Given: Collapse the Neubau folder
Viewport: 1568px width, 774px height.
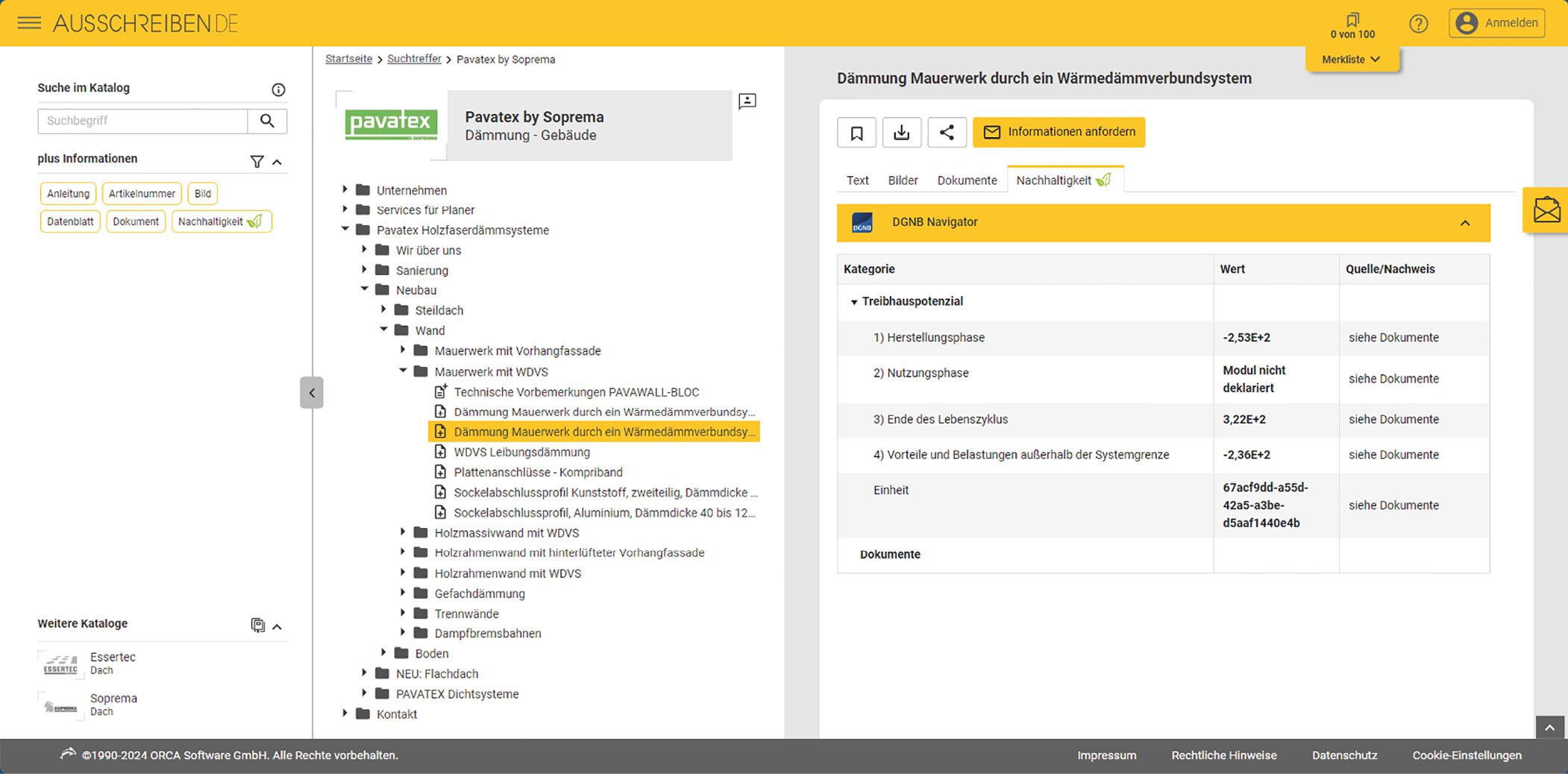Looking at the screenshot, I should 365,289.
